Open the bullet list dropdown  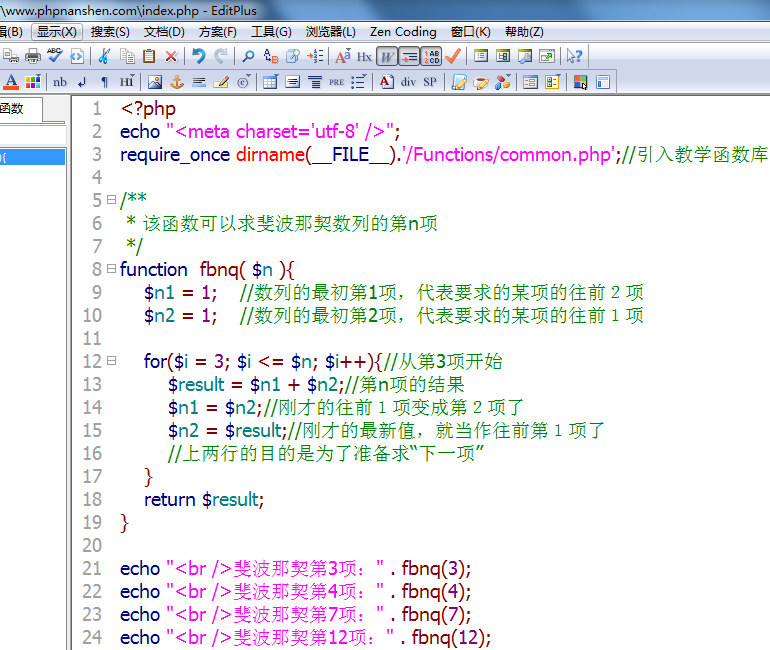pyautogui.click(x=359, y=82)
